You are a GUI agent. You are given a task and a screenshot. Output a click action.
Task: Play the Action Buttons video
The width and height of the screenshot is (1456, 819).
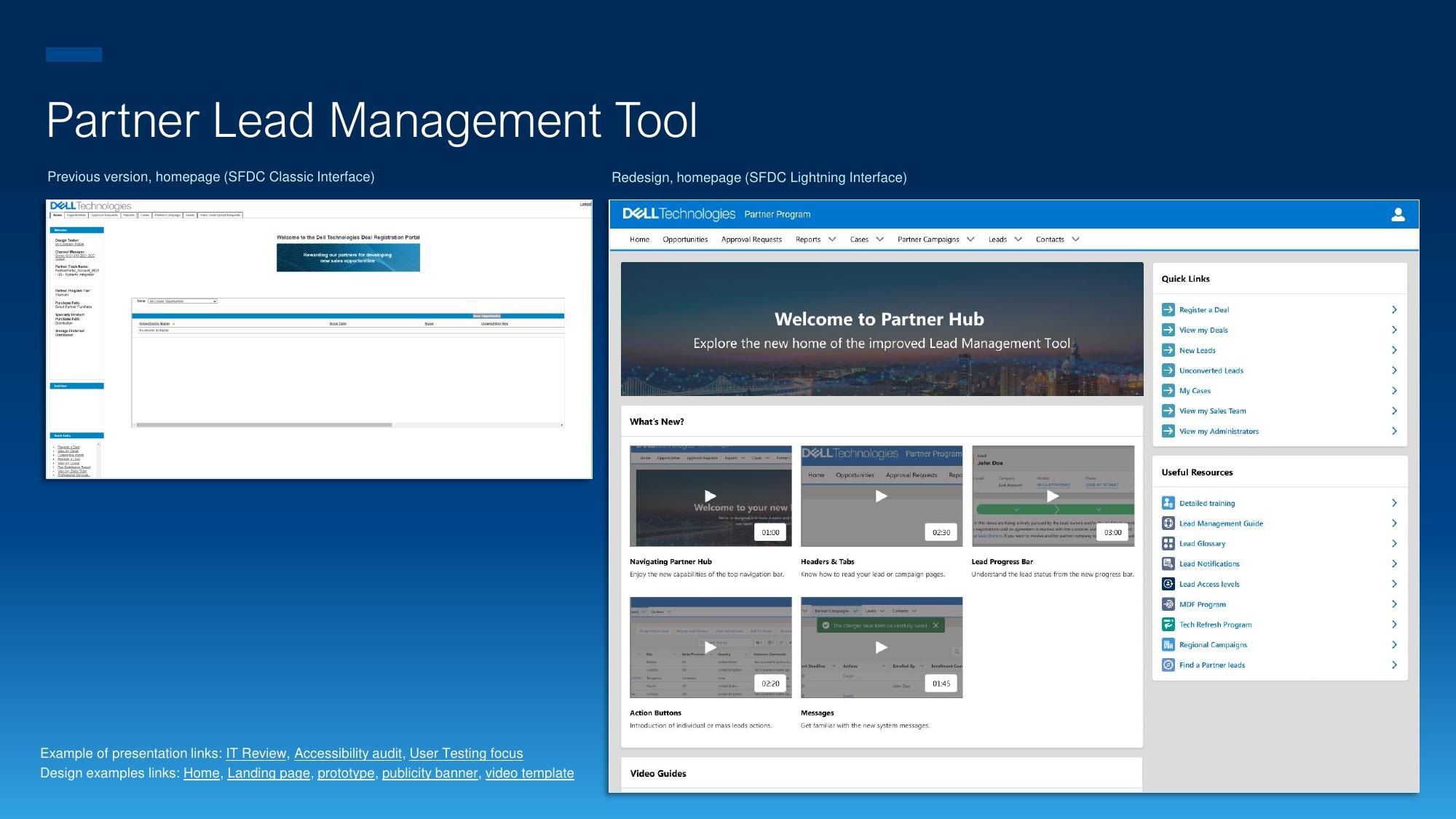tap(711, 647)
